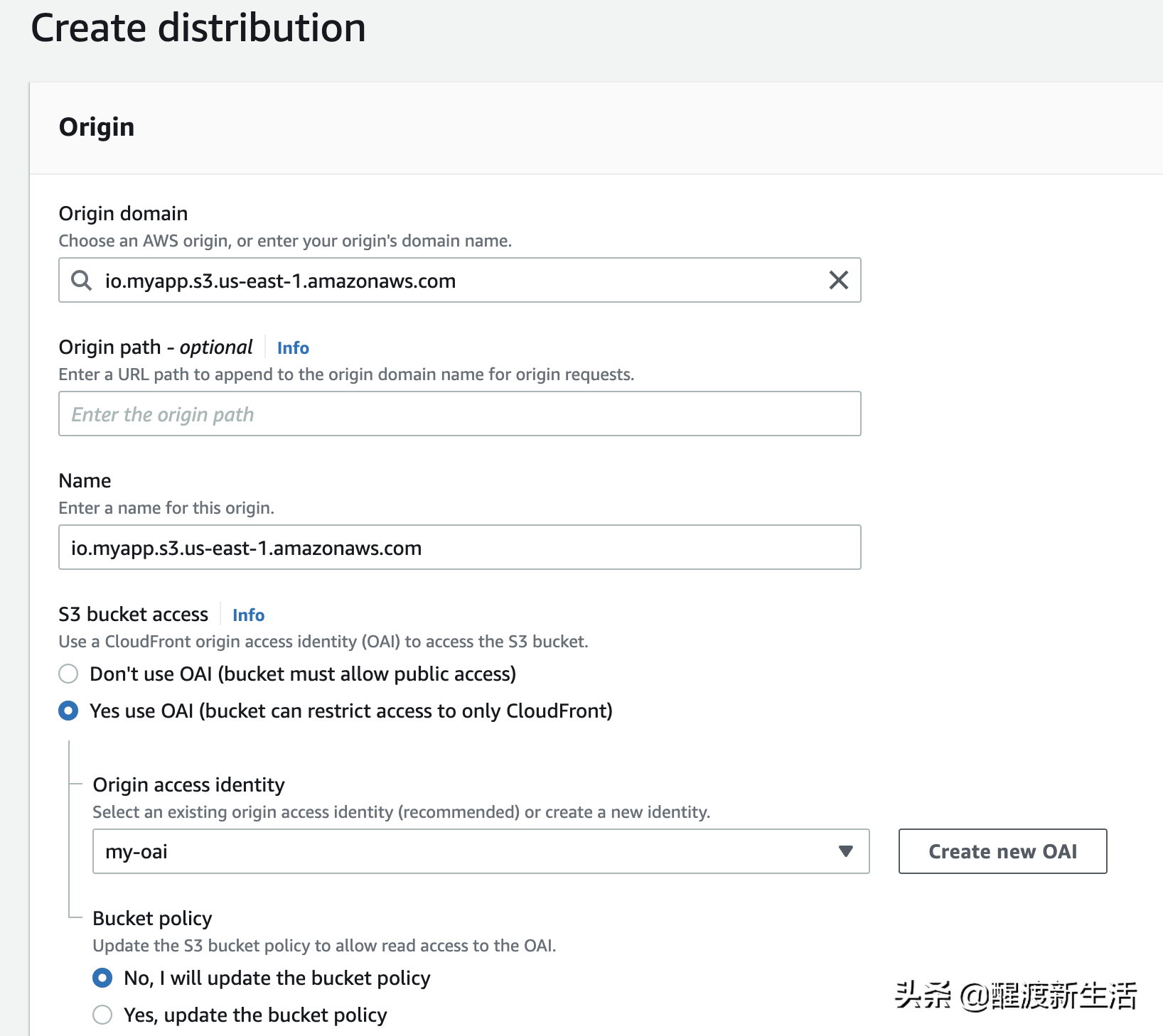Click the Origin section header
Viewport: 1163px width, 1036px height.
pos(97,126)
